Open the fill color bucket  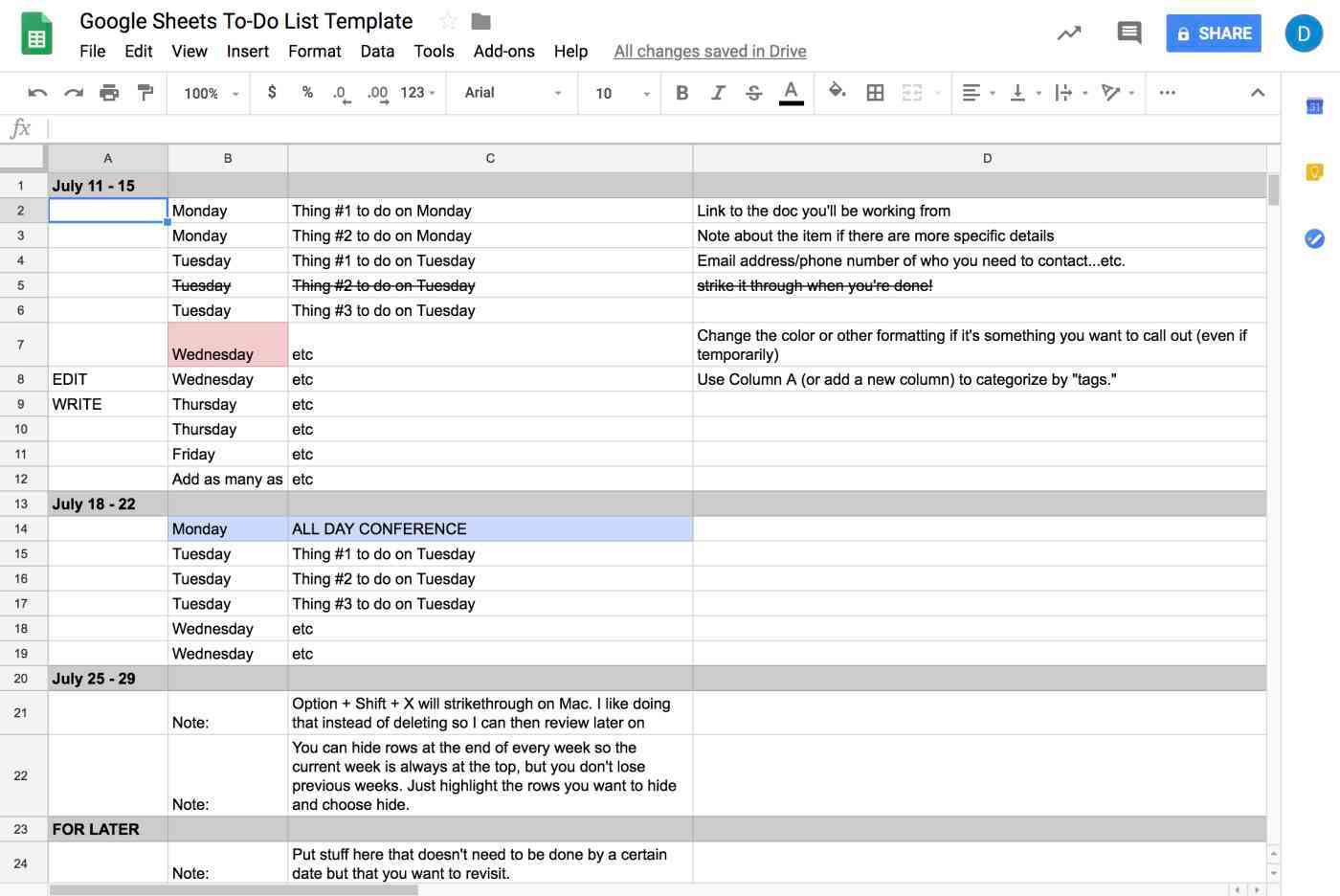coord(837,92)
